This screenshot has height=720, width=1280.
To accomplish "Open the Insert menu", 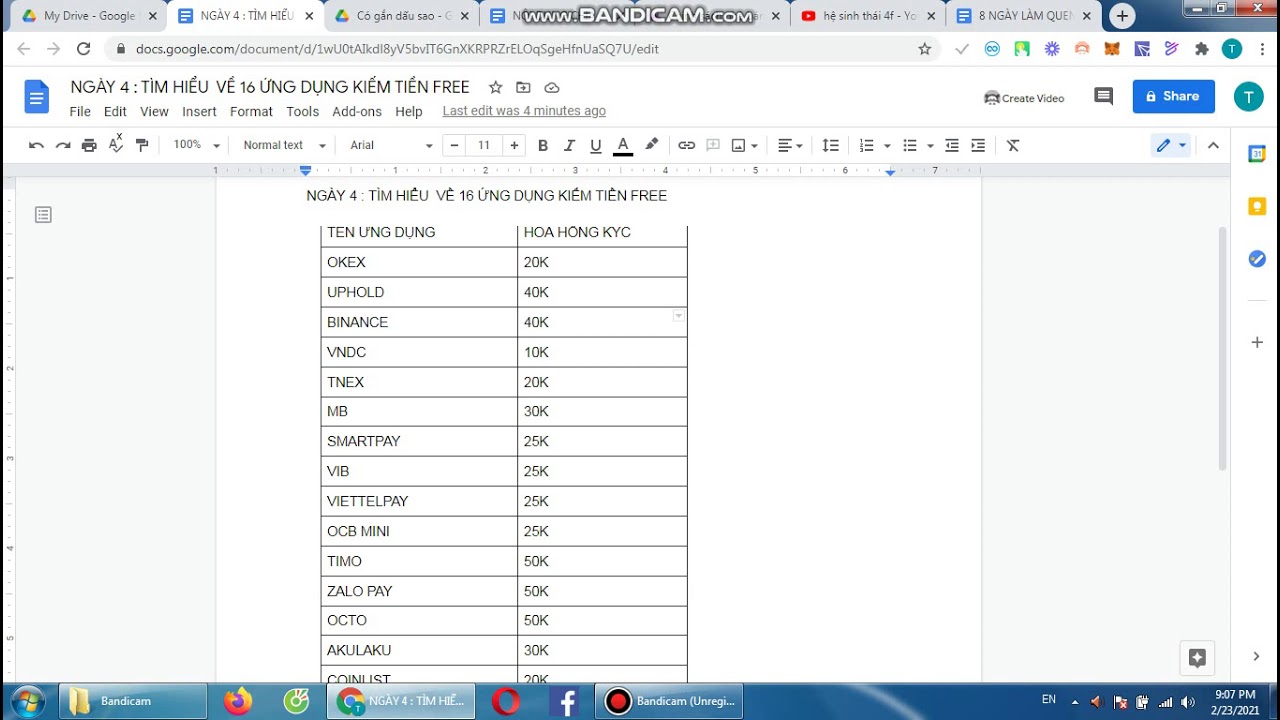I will 199,111.
